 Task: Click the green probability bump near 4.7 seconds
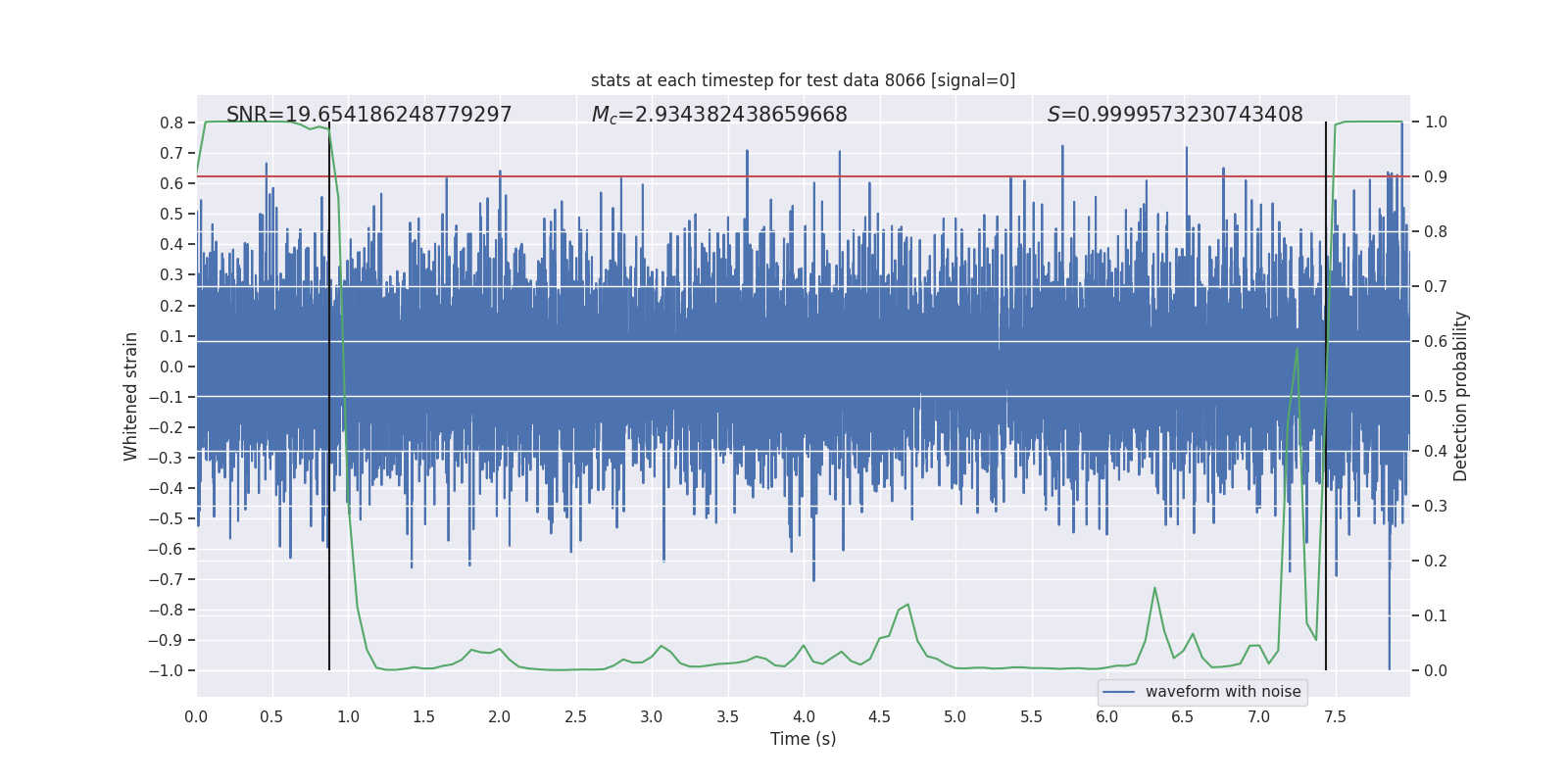point(907,605)
